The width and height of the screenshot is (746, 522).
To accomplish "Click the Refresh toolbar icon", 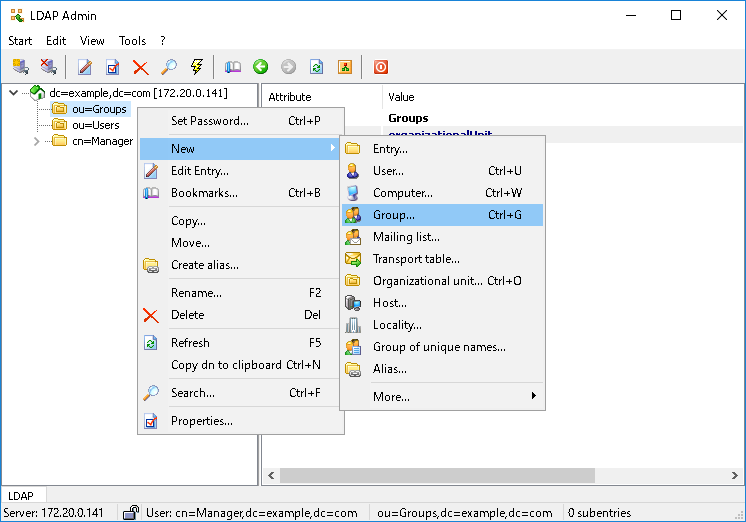I will (x=317, y=67).
